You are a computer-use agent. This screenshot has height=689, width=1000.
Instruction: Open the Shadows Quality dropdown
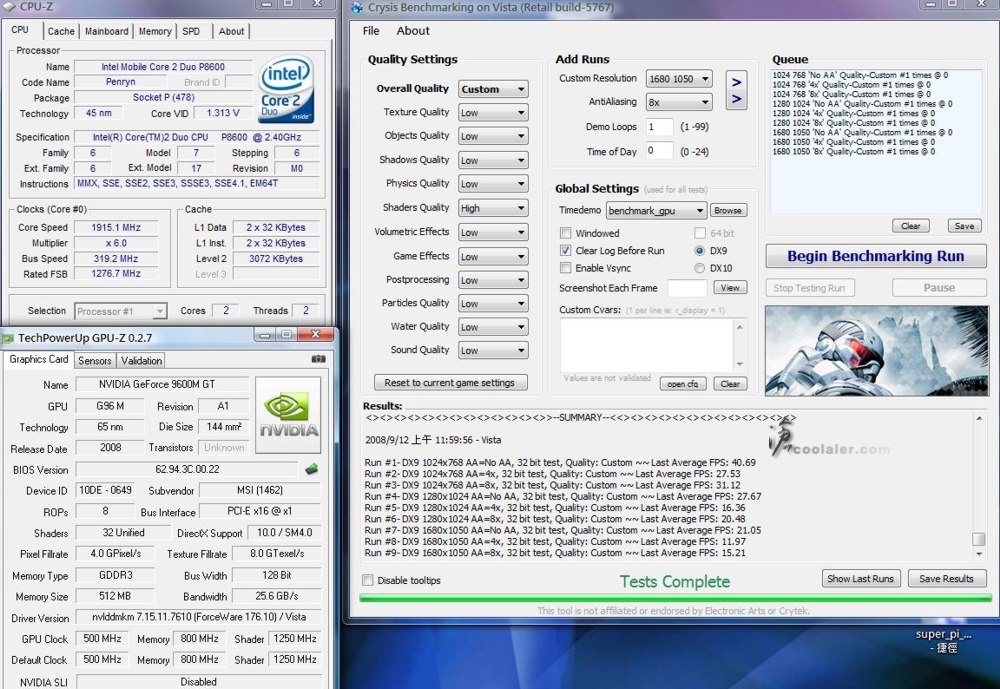[493, 160]
